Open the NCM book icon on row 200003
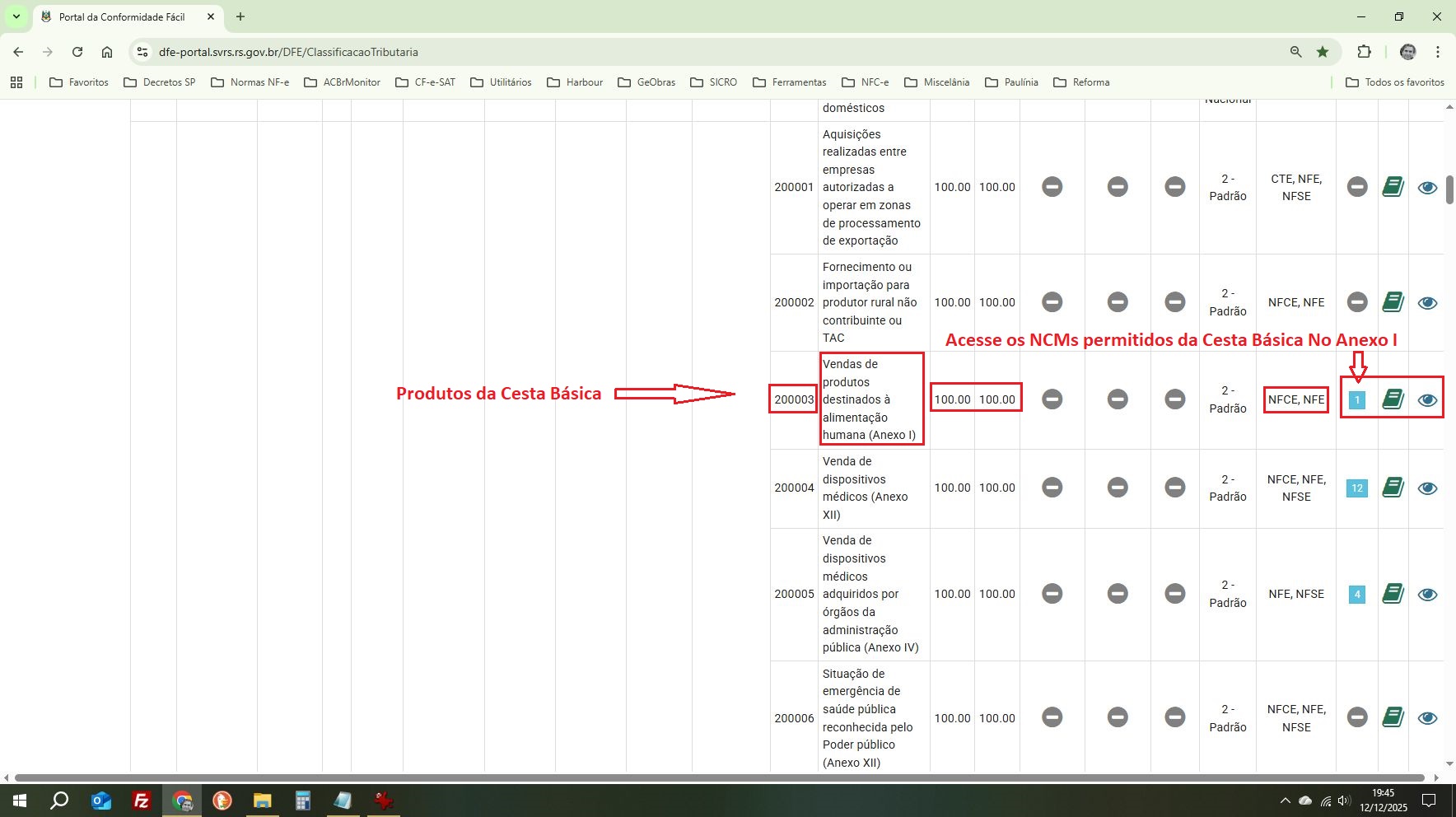This screenshot has width=1456, height=817. pos(1393,399)
